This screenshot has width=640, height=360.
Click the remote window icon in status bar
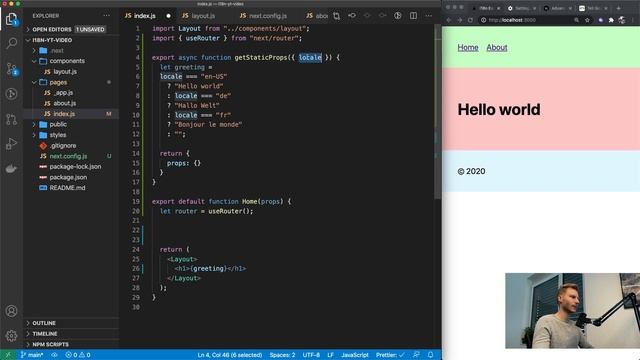click(x=8, y=355)
